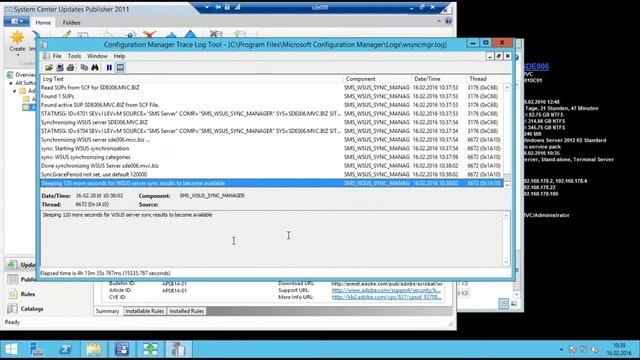Click the detail pane scrollbar down arrow
640x360 pixels.
coord(506,262)
